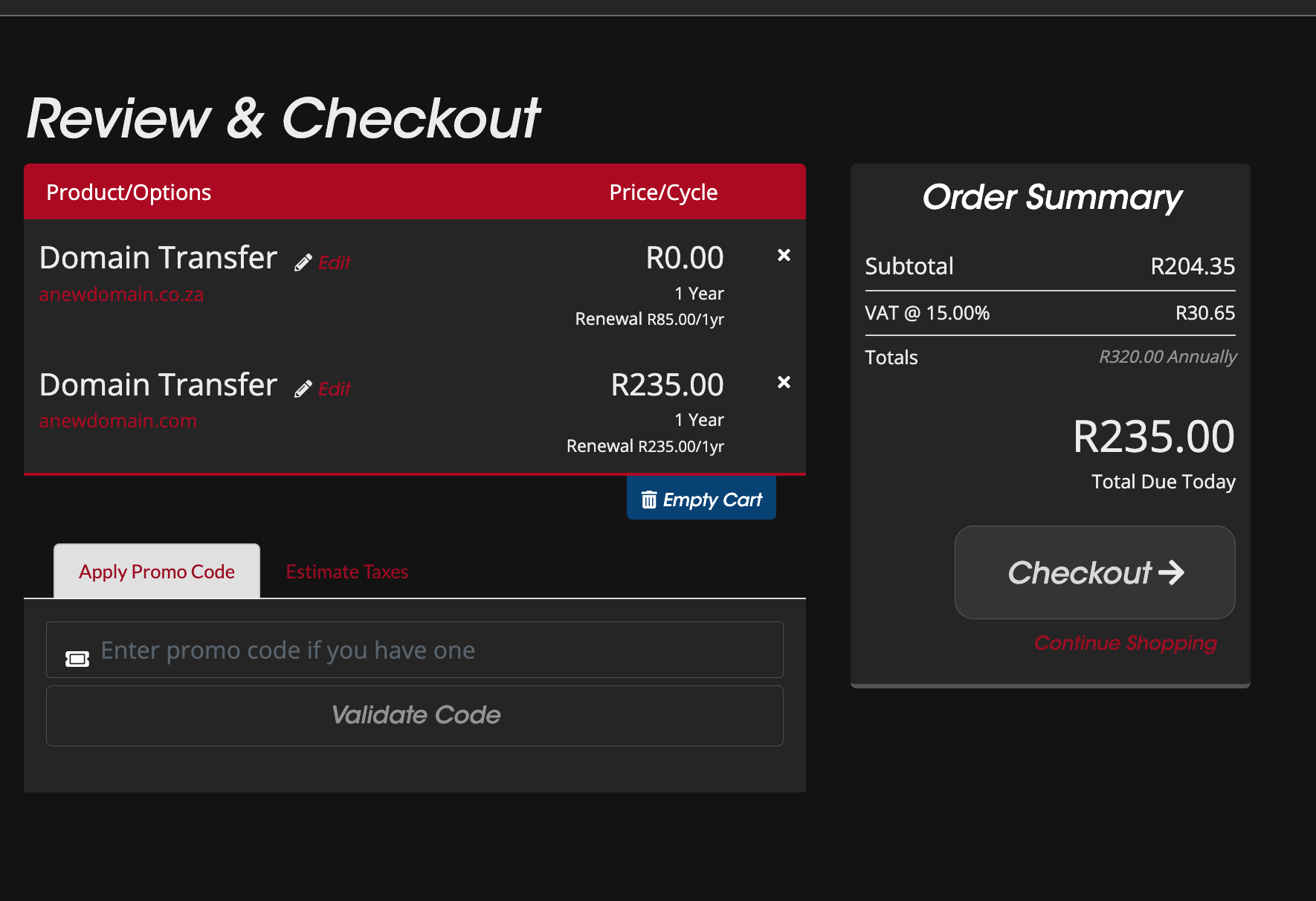Switch to the Estimate Taxes tab
The width and height of the screenshot is (1316, 901).
(347, 572)
